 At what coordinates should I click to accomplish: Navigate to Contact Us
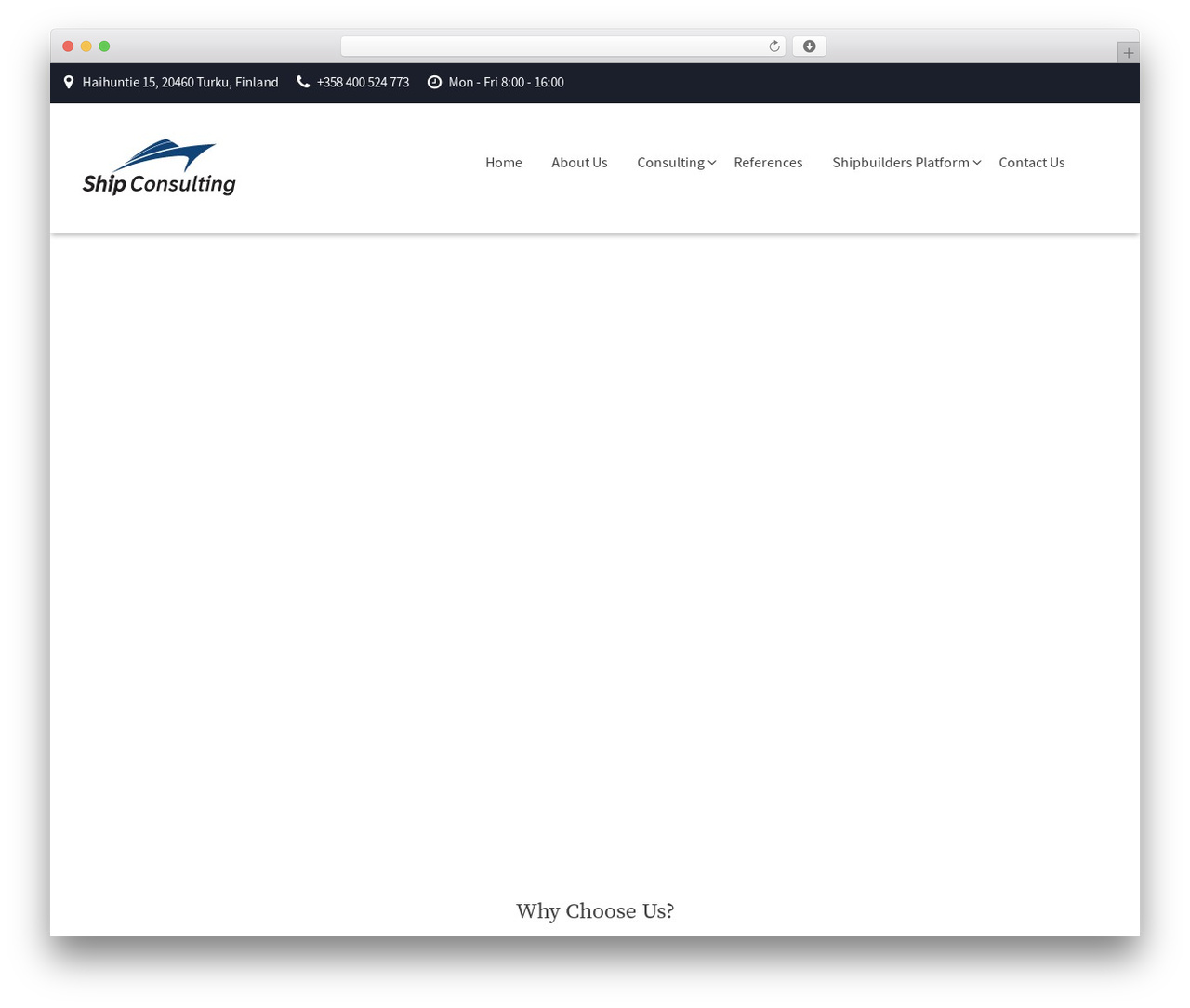[x=1032, y=162]
